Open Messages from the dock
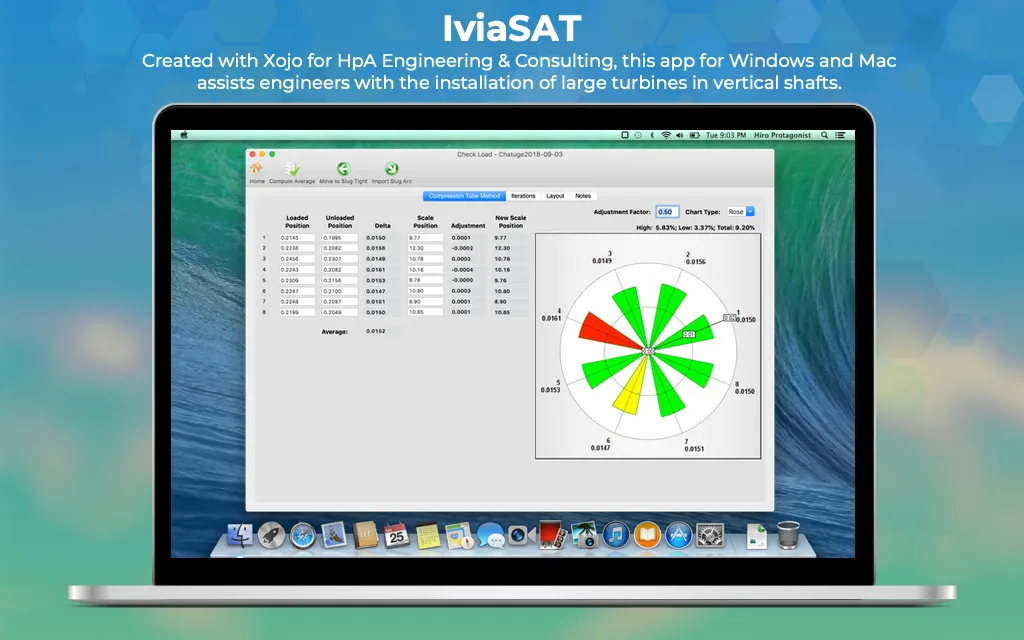The height and width of the screenshot is (640, 1024). point(490,536)
